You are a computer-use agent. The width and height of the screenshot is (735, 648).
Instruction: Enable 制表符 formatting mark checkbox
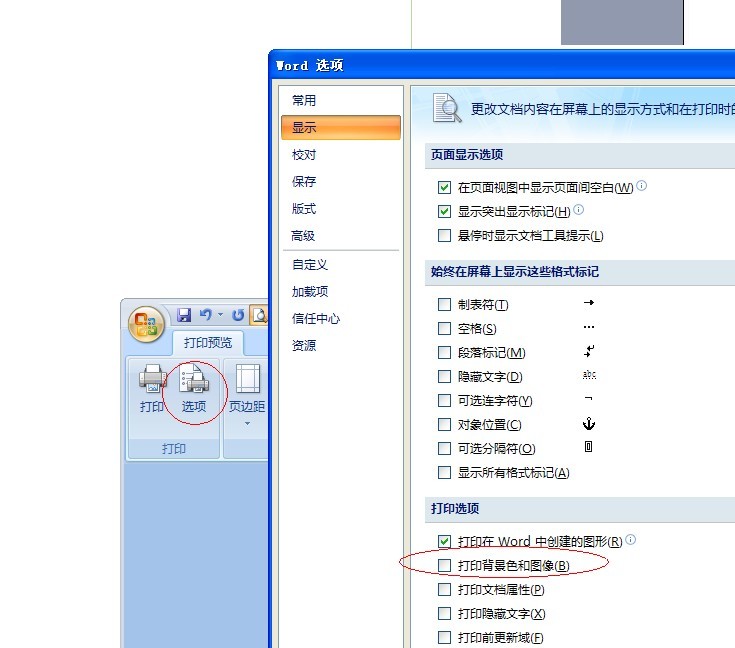[444, 305]
